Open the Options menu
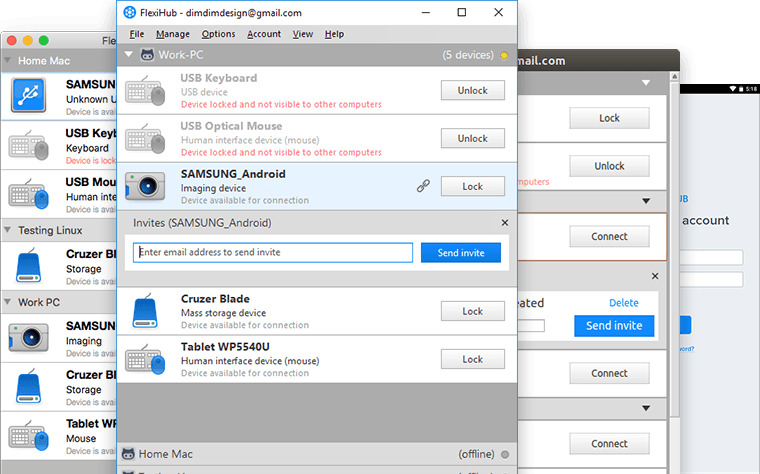 pyautogui.click(x=218, y=34)
